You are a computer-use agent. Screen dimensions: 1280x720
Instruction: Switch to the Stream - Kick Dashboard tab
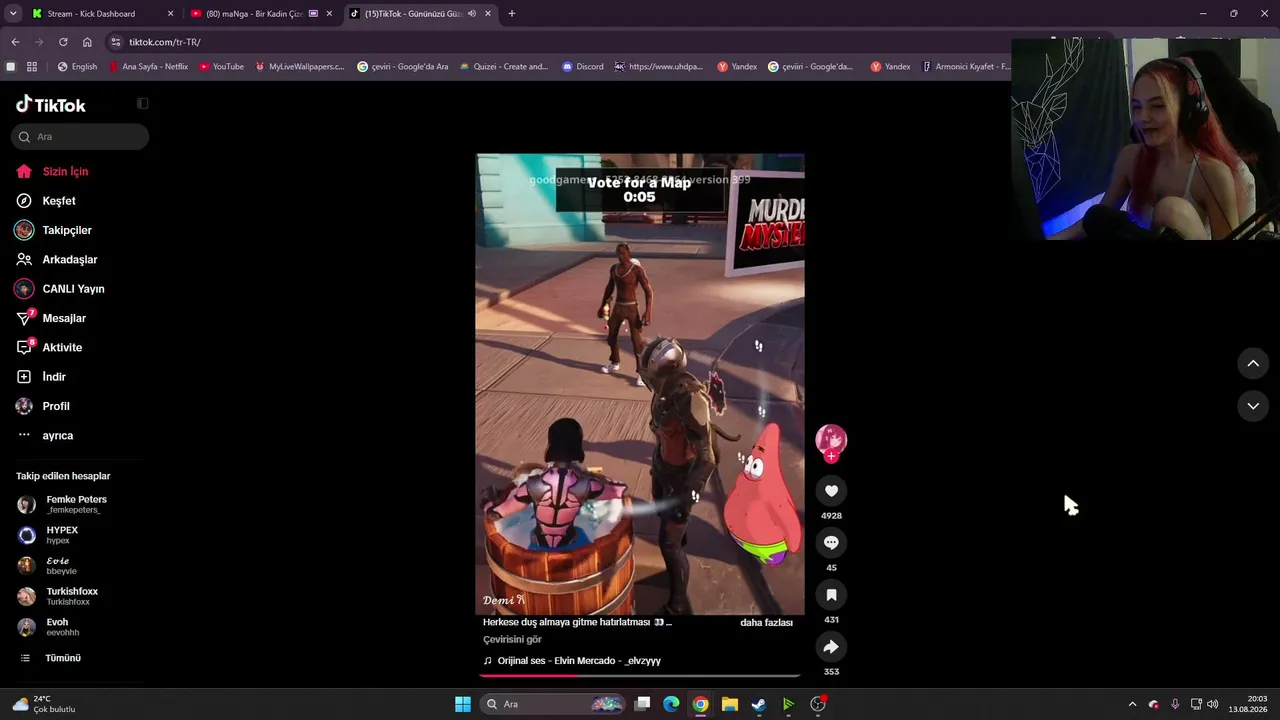[103, 14]
